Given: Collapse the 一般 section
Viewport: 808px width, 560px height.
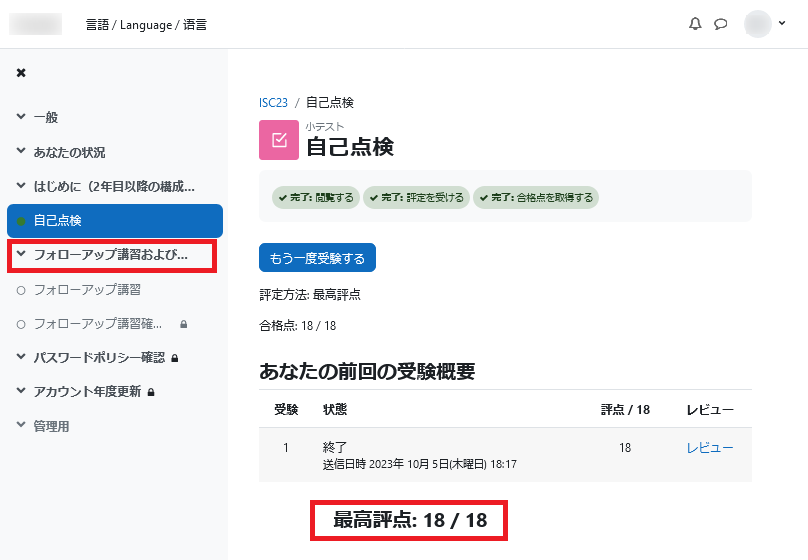Looking at the screenshot, I should pyautogui.click(x=21, y=116).
